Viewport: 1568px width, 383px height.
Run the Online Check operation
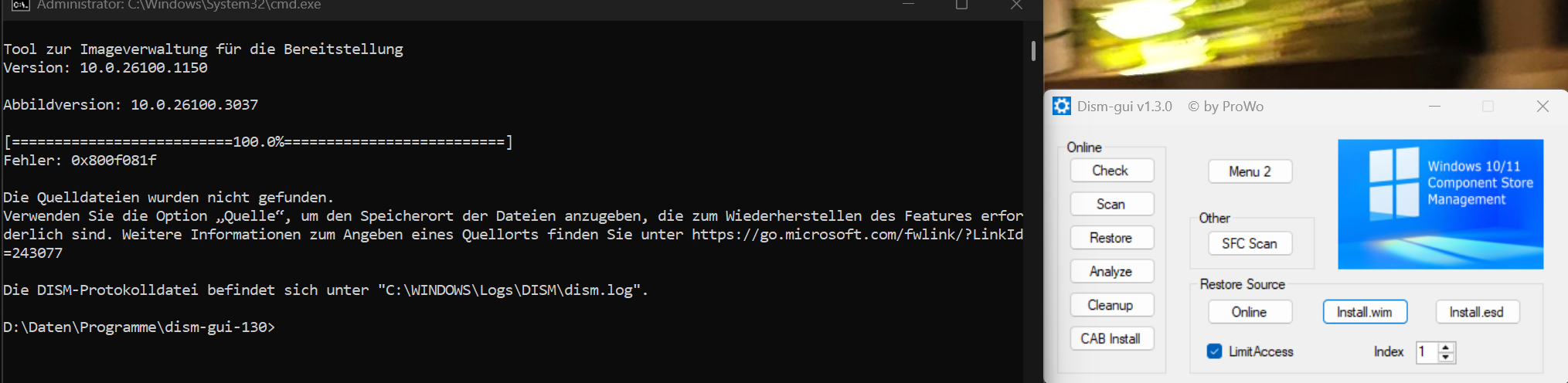tap(1111, 171)
